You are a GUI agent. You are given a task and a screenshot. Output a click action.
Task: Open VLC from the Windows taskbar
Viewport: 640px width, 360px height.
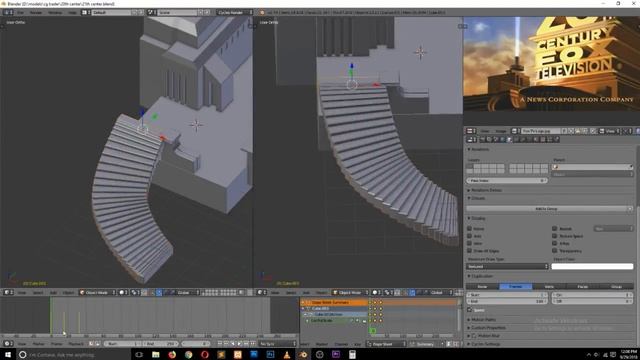click(287, 355)
